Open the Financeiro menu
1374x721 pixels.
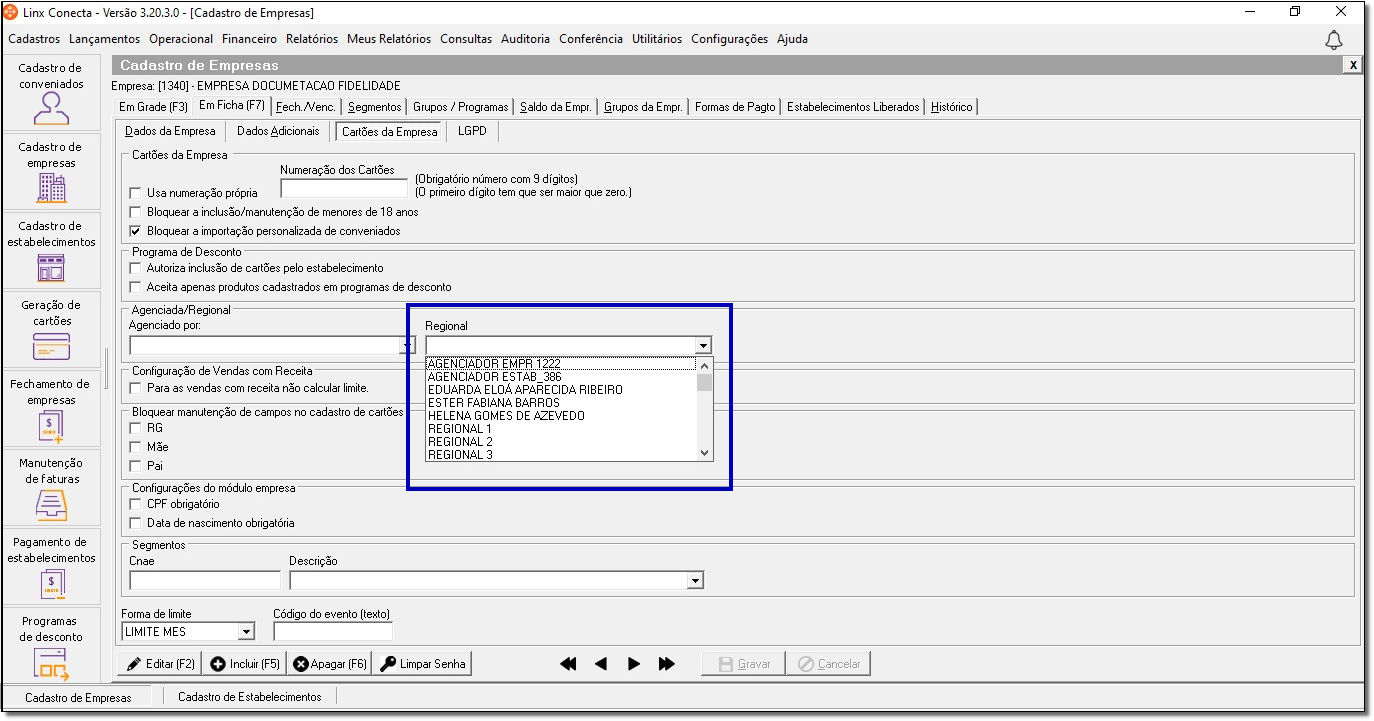(250, 39)
